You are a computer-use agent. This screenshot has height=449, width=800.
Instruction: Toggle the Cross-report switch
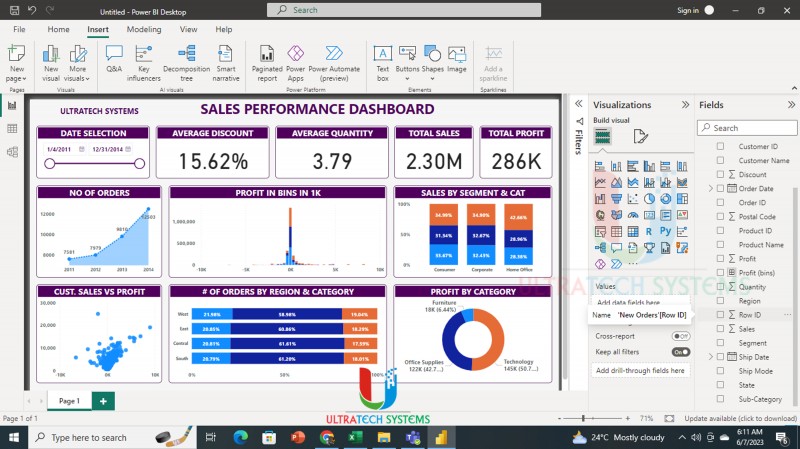tap(681, 336)
